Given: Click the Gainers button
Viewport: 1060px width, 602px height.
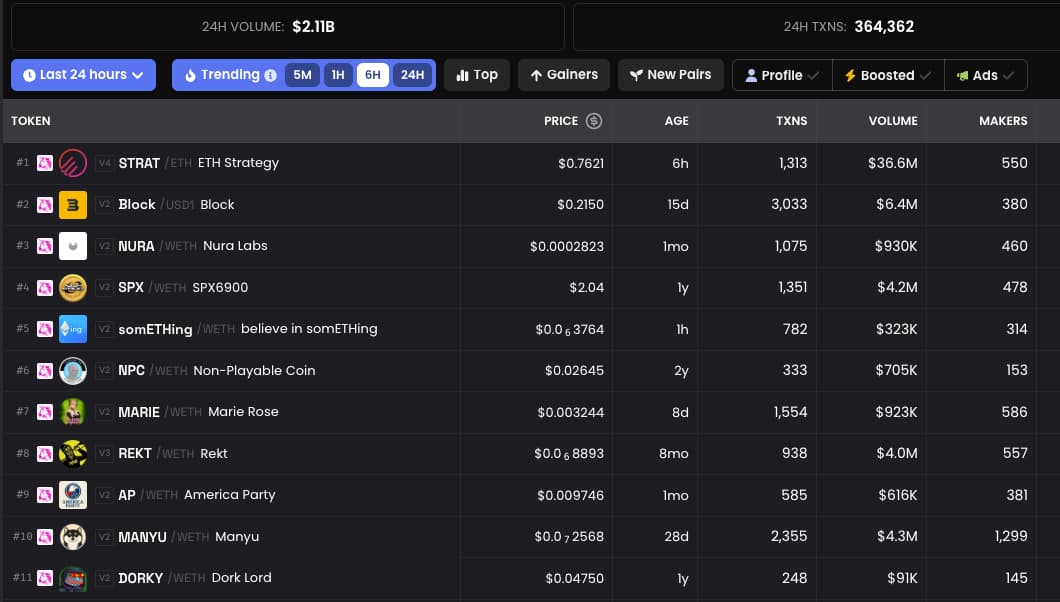Looking at the screenshot, I should (x=564, y=75).
